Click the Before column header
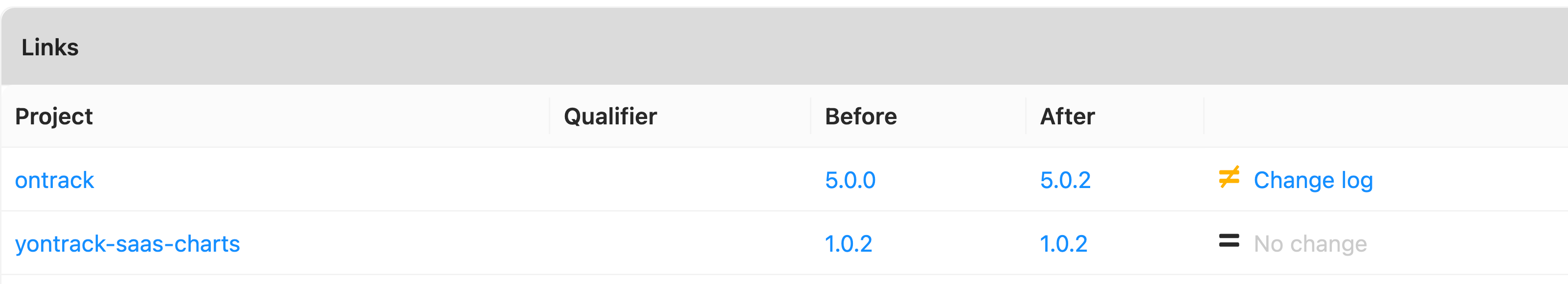Image resolution: width=1568 pixels, height=284 pixels. tap(861, 117)
